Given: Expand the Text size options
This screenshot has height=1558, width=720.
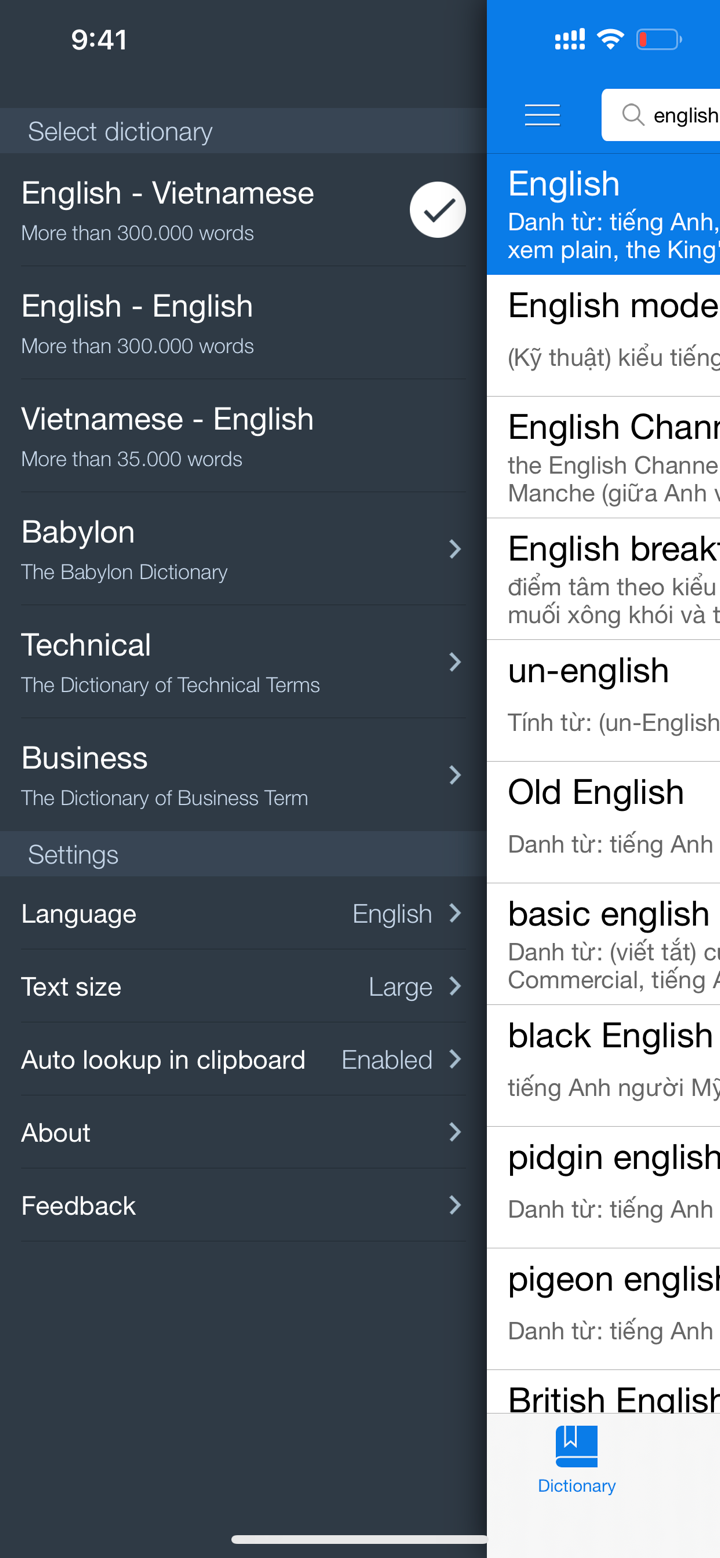Looking at the screenshot, I should click(455, 985).
